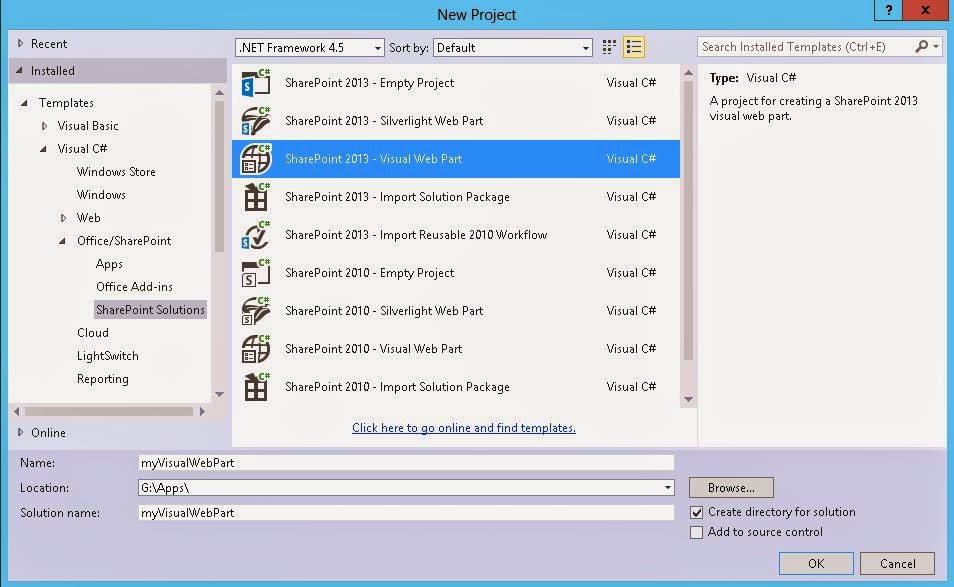Click the template list scroll down arrow
The width and height of the screenshot is (954, 587).
(x=688, y=400)
